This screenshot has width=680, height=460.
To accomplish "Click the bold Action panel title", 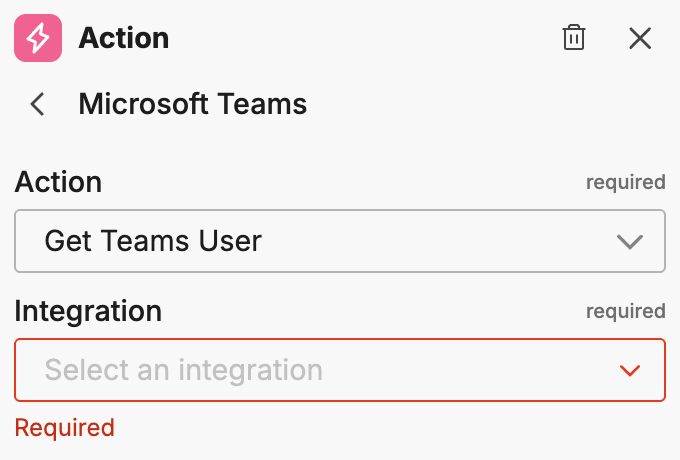I will click(x=124, y=39).
